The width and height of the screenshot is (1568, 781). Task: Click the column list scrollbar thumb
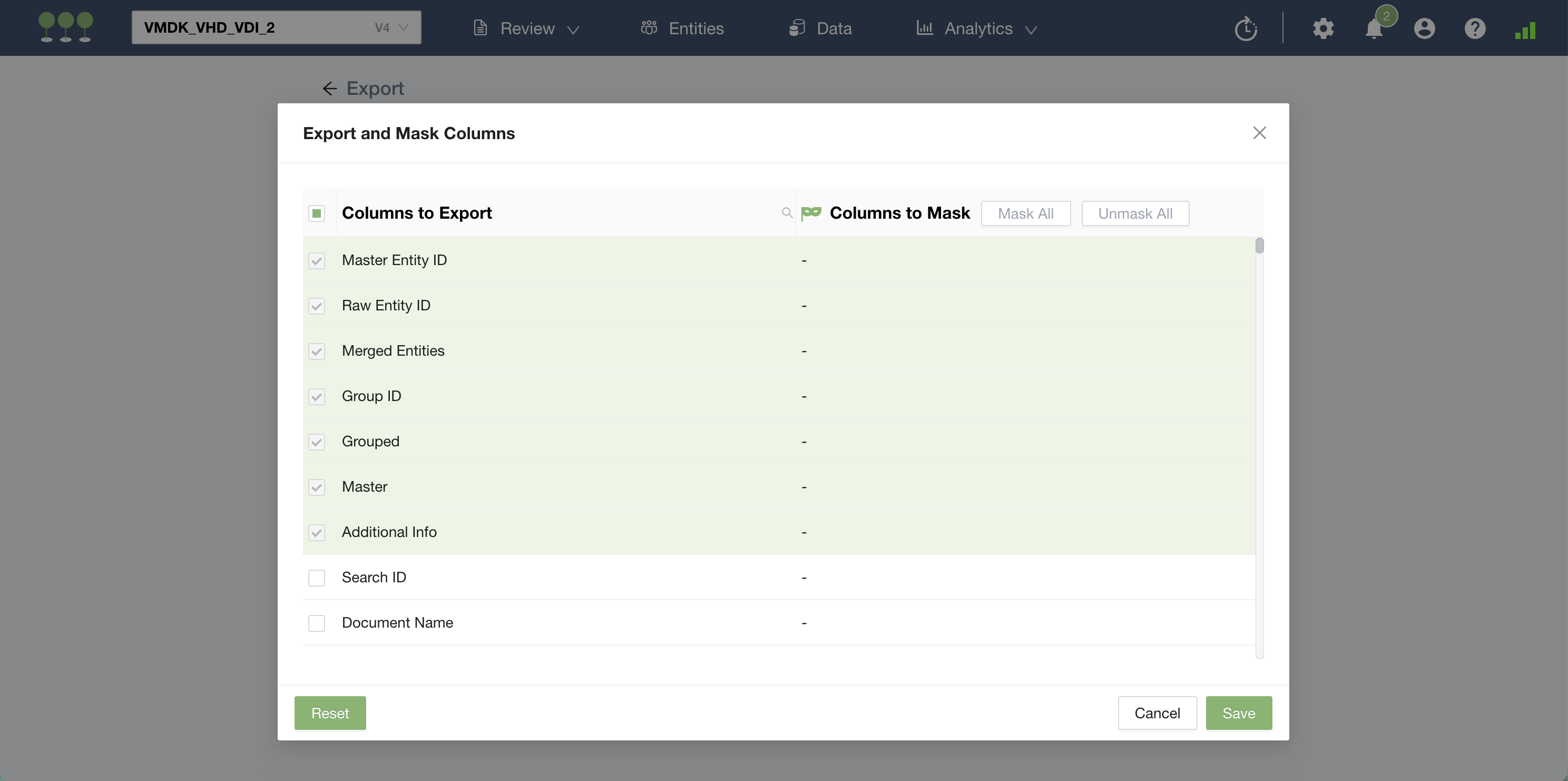(x=1259, y=246)
